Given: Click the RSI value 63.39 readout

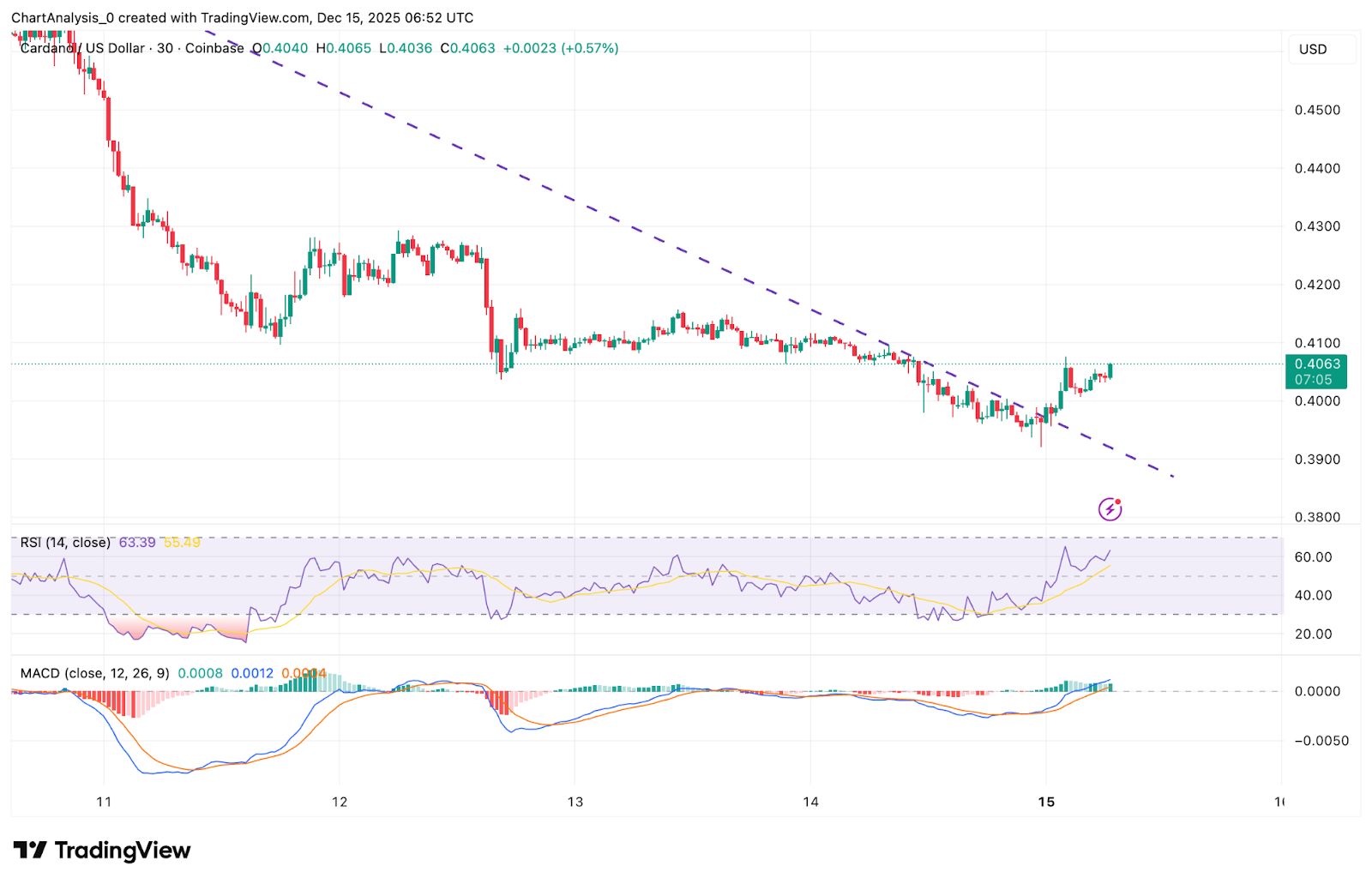Looking at the screenshot, I should tap(137, 542).
